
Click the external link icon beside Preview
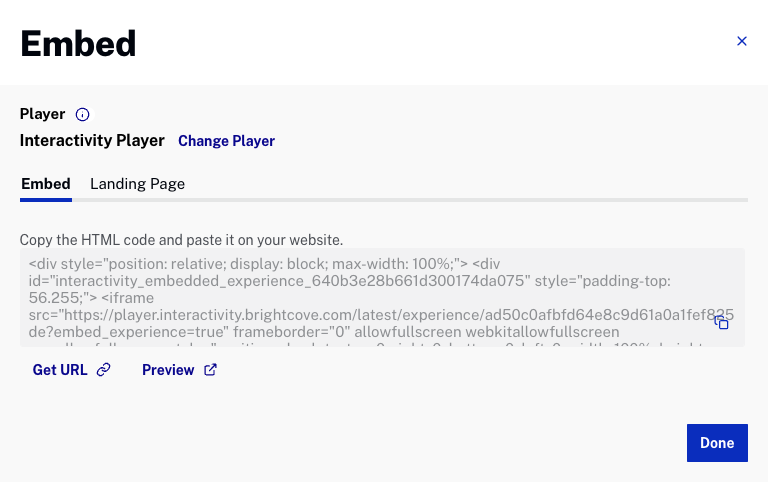pyautogui.click(x=210, y=370)
